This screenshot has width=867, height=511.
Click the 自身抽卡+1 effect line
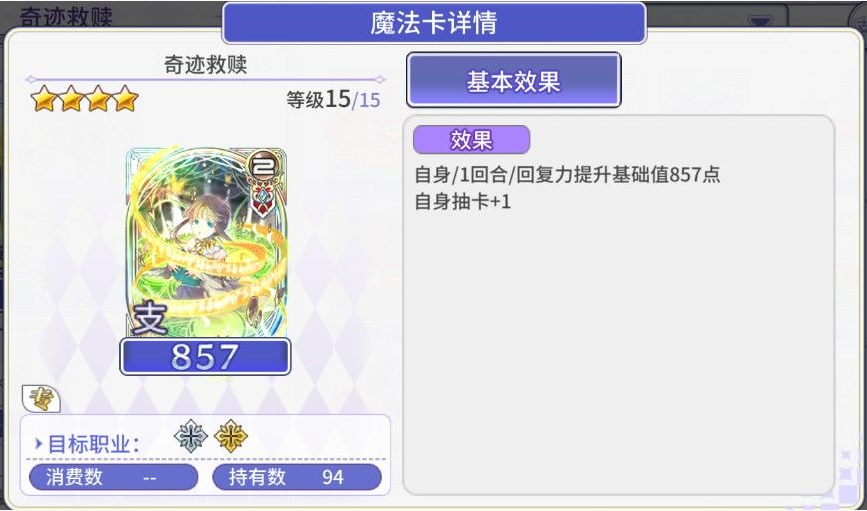pyautogui.click(x=463, y=202)
